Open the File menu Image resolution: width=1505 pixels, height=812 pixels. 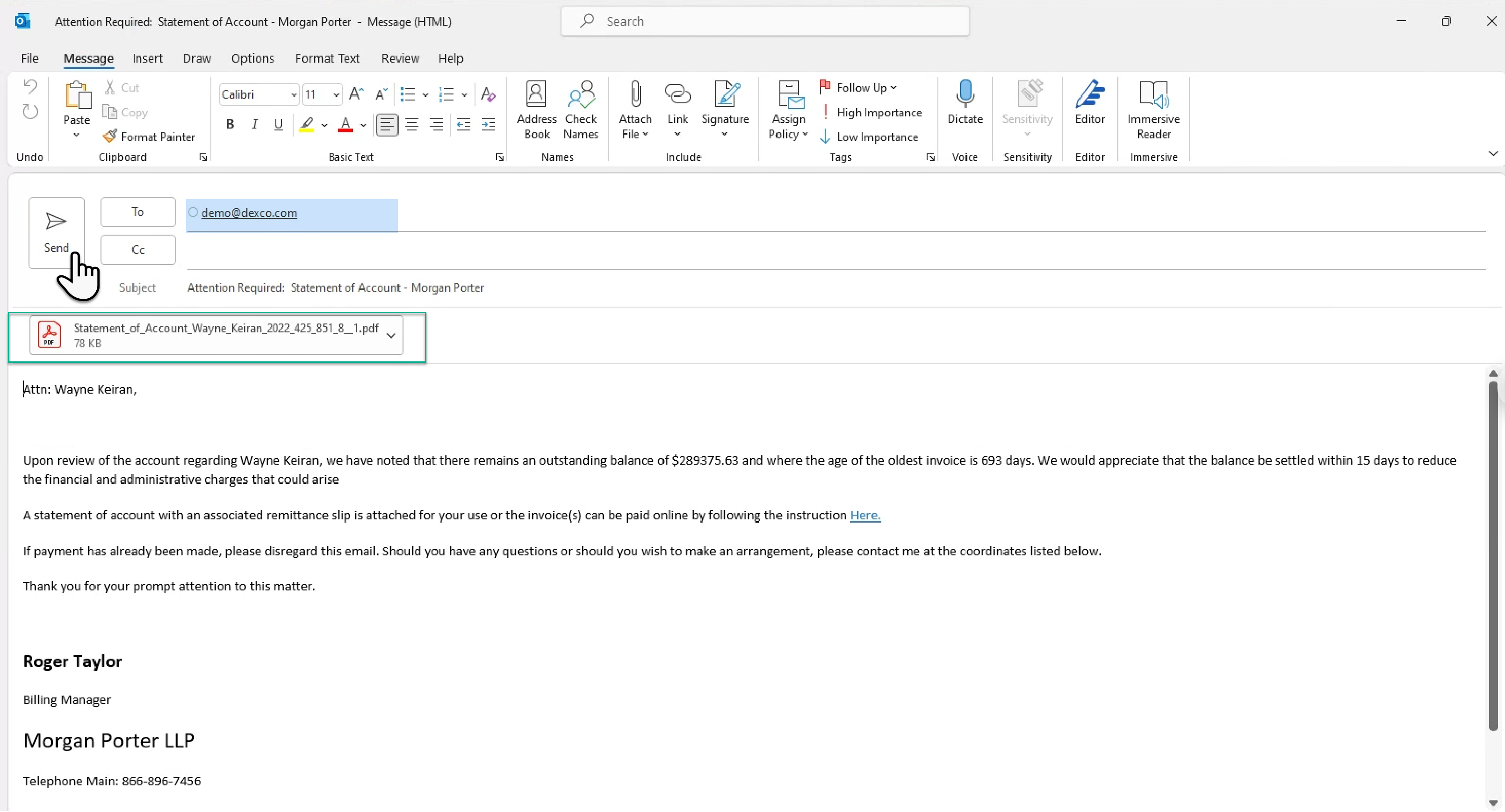pyautogui.click(x=30, y=58)
